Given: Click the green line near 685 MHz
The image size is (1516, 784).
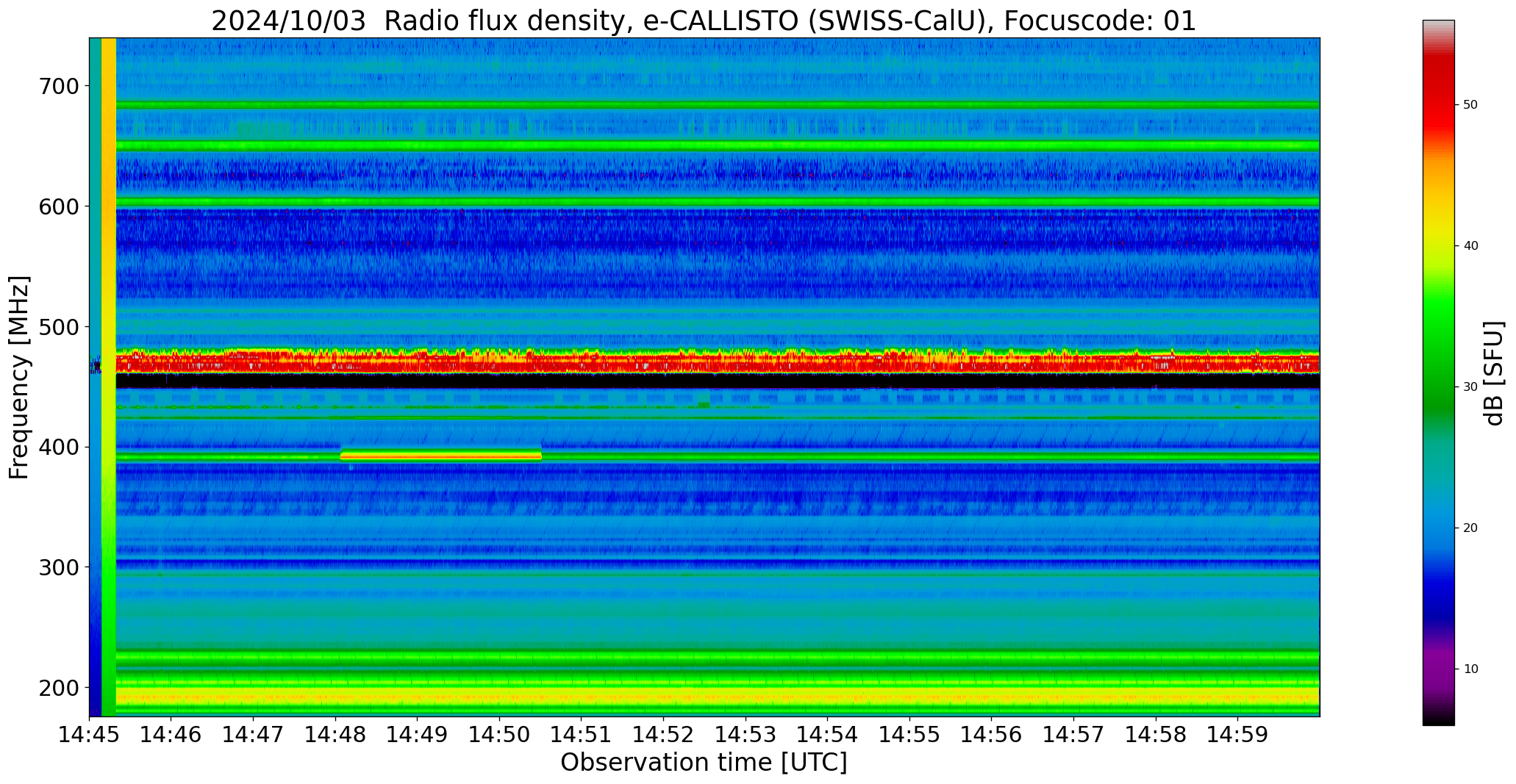Looking at the screenshot, I should (x=718, y=105).
